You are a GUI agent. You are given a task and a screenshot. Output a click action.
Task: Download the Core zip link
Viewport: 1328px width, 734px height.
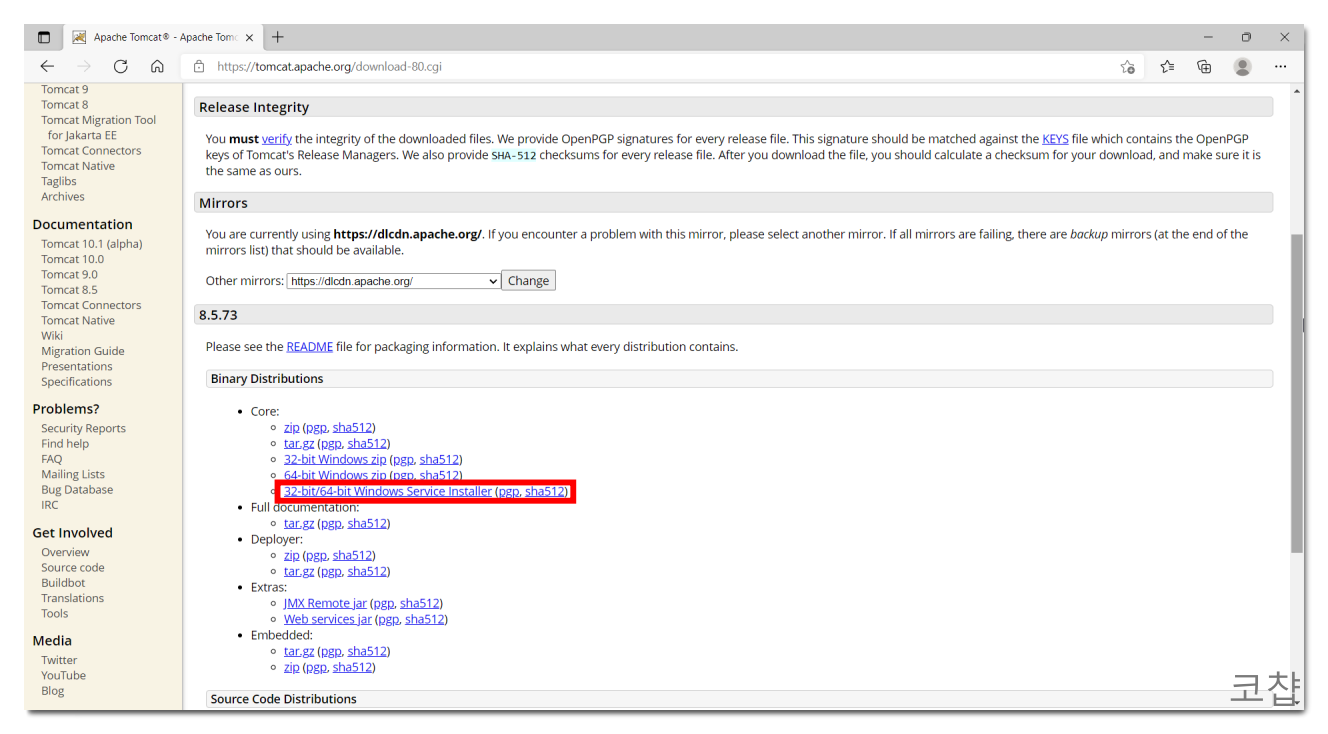[x=292, y=427]
